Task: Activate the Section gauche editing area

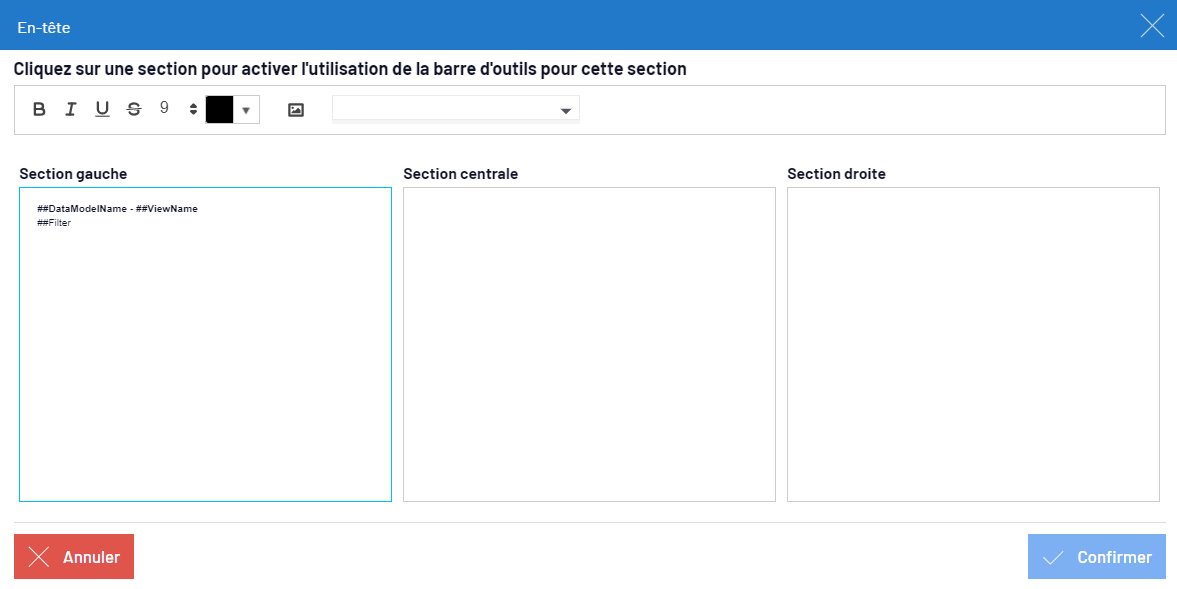Action: [205, 360]
